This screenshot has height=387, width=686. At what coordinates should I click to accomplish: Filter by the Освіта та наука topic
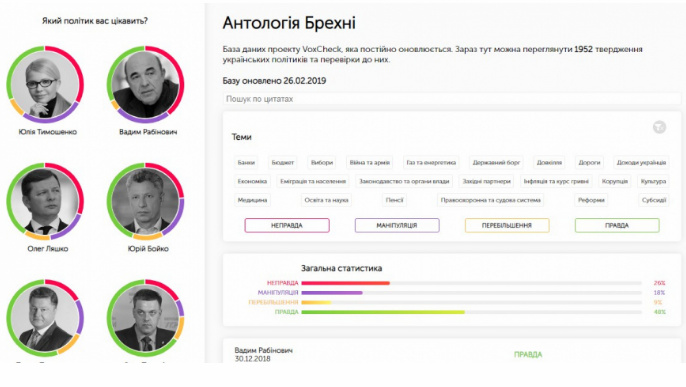(326, 200)
